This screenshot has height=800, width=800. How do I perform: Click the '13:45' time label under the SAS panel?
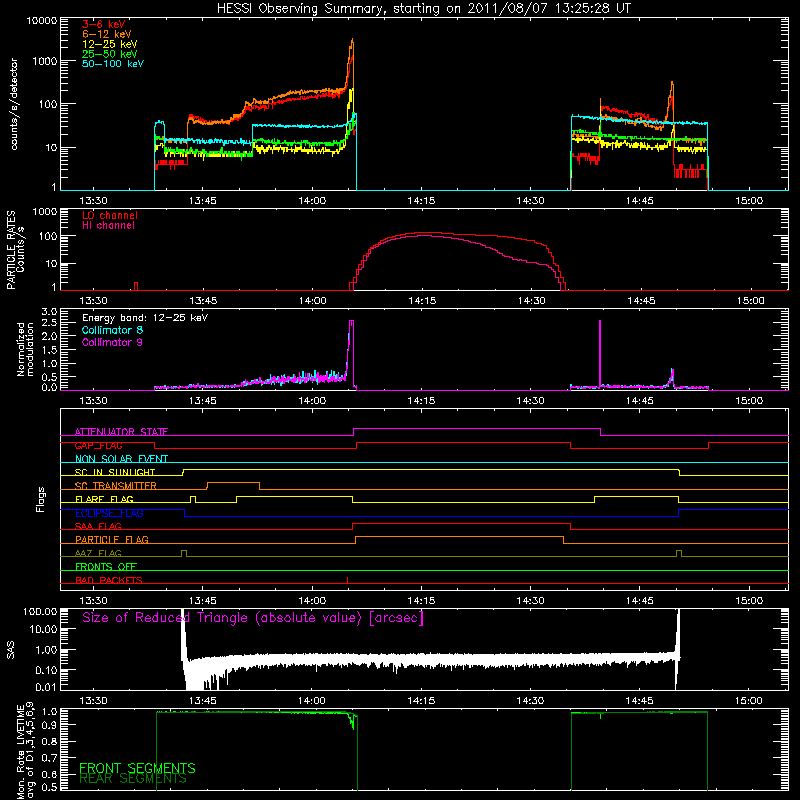click(203, 701)
